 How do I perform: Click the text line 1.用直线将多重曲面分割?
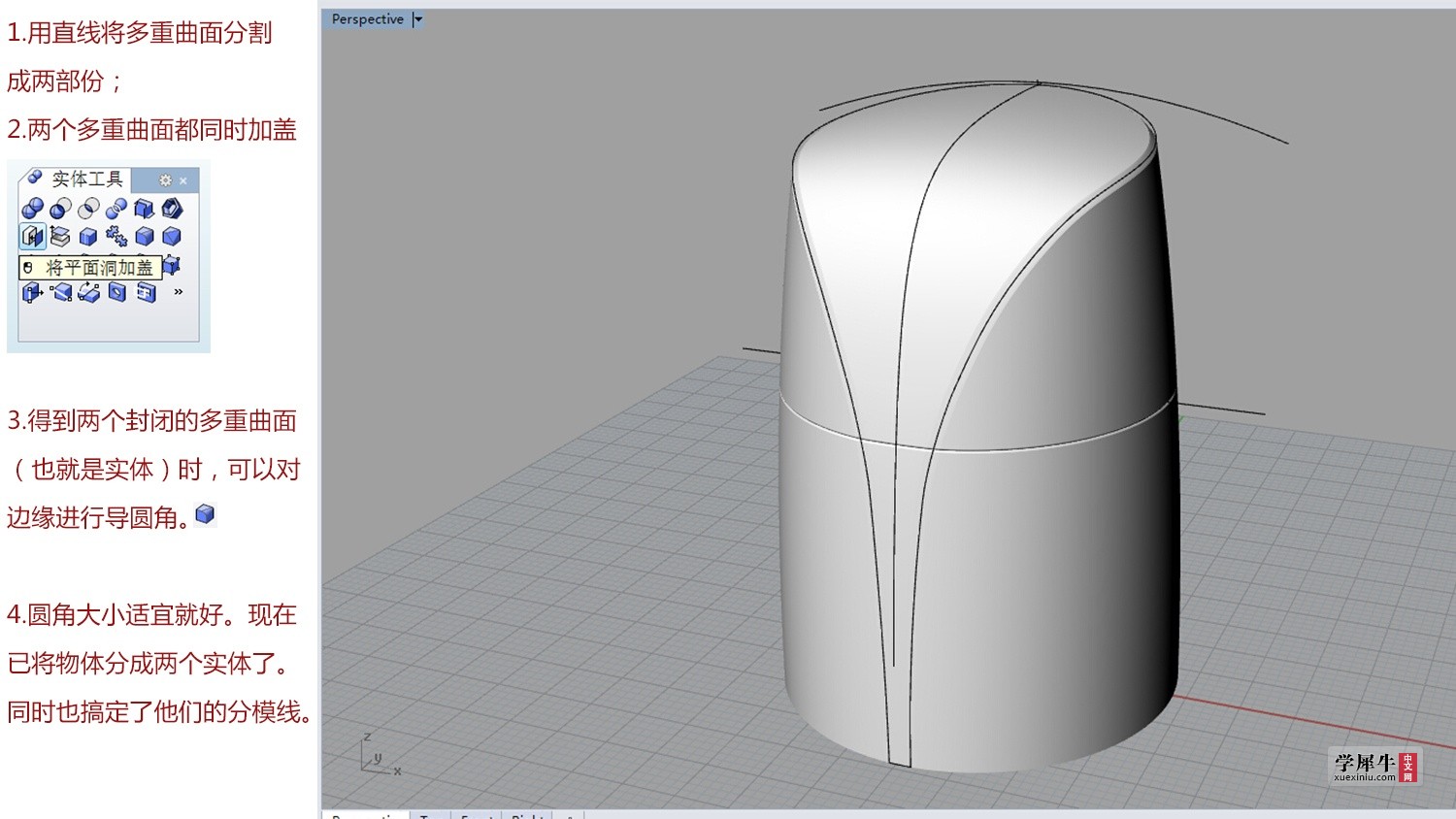140,33
